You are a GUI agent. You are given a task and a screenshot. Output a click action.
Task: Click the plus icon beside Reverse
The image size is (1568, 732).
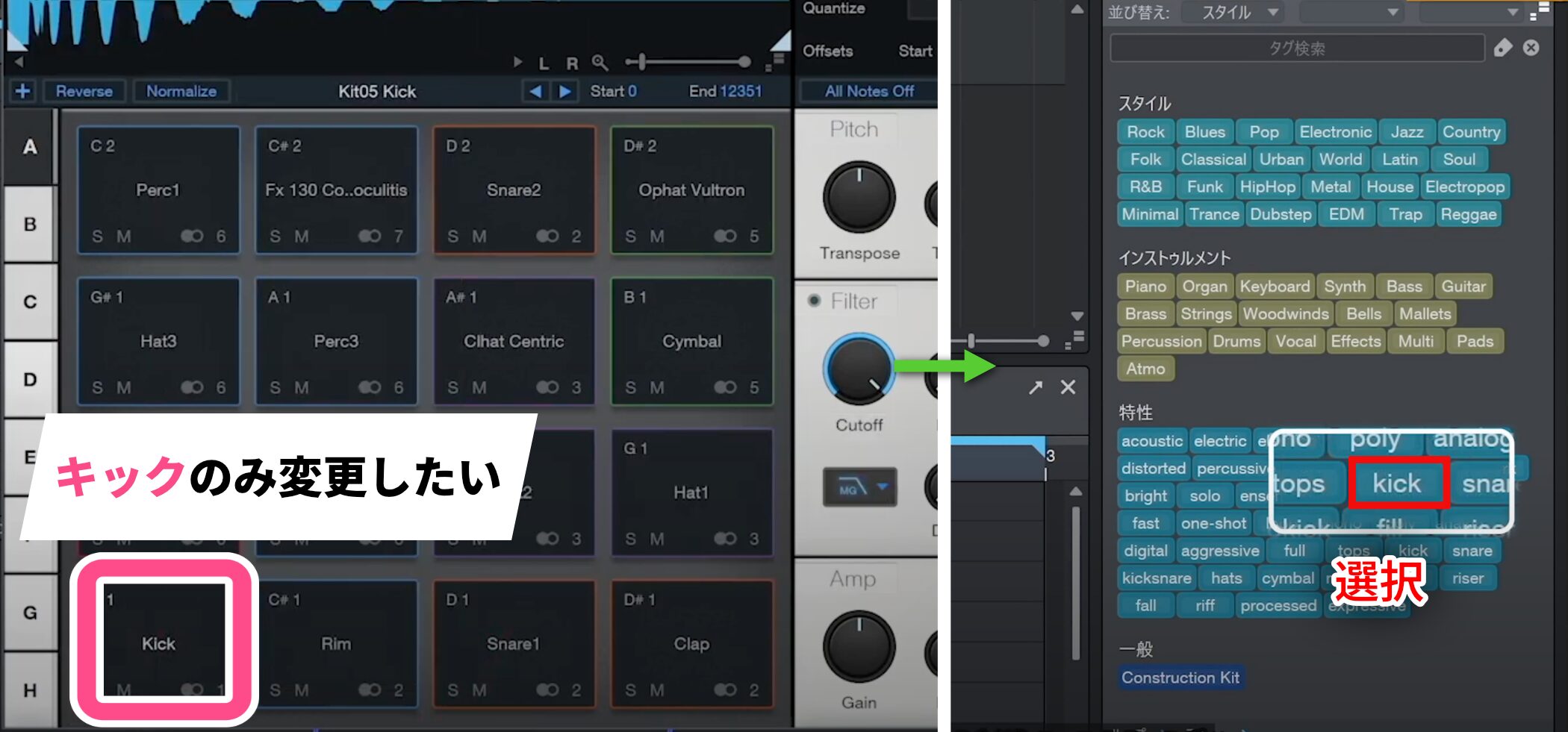click(23, 91)
